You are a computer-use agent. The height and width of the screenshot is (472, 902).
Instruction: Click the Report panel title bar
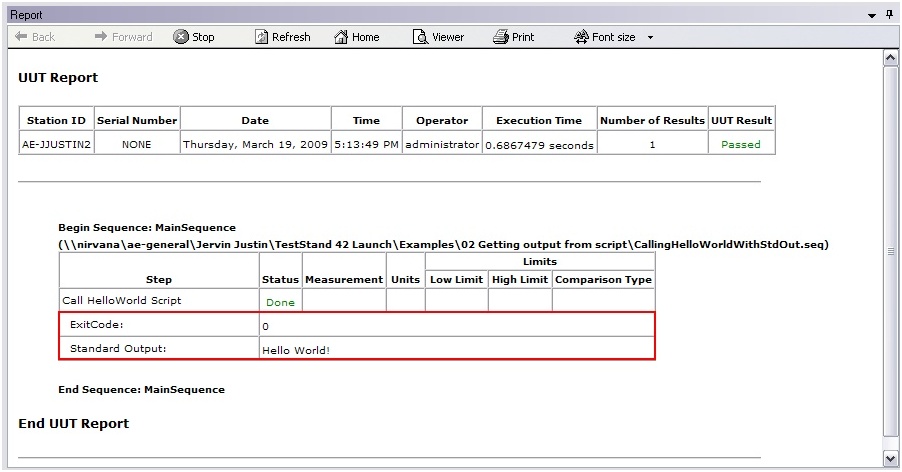click(x=400, y=15)
